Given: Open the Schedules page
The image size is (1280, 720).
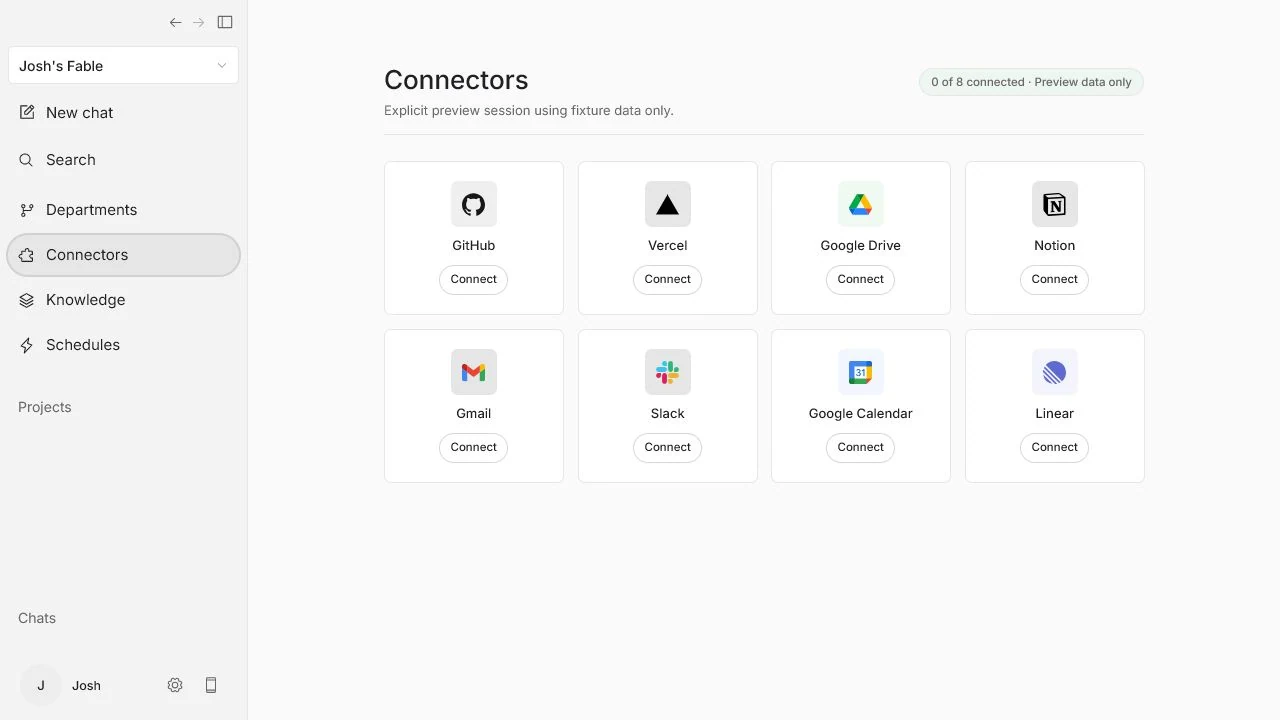Looking at the screenshot, I should 123,344.
